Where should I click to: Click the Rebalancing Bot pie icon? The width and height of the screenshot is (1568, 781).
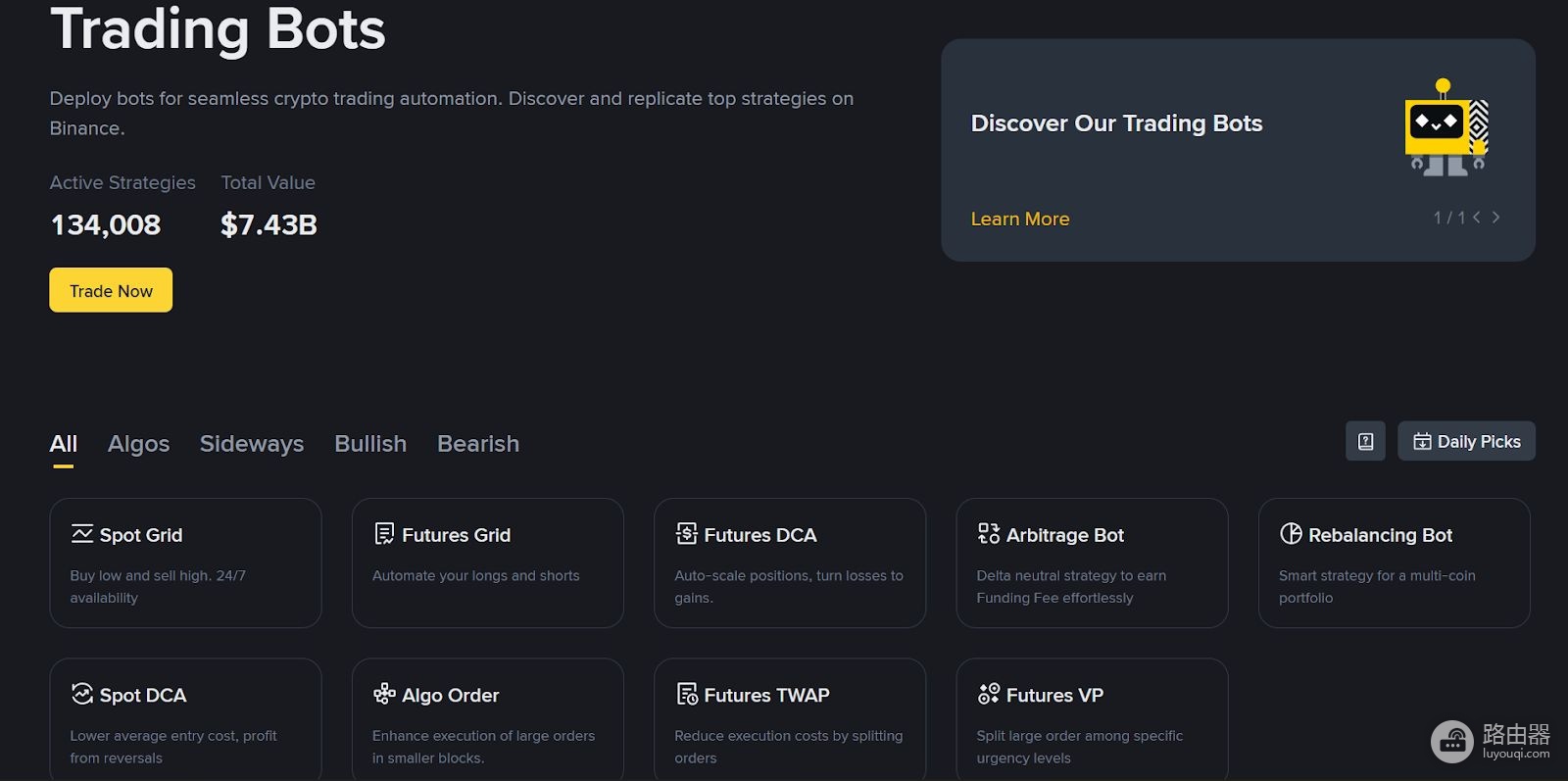coord(1291,534)
